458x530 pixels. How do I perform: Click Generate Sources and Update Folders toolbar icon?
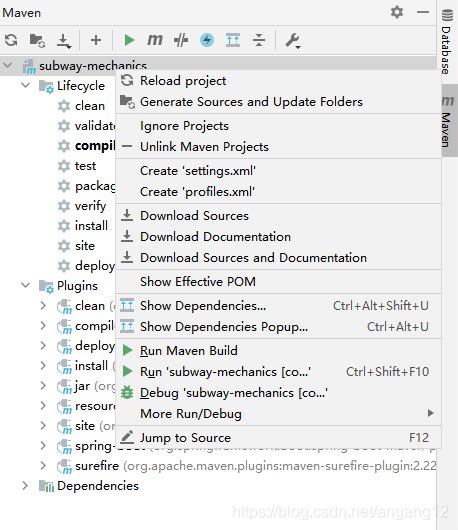pyautogui.click(x=37, y=40)
